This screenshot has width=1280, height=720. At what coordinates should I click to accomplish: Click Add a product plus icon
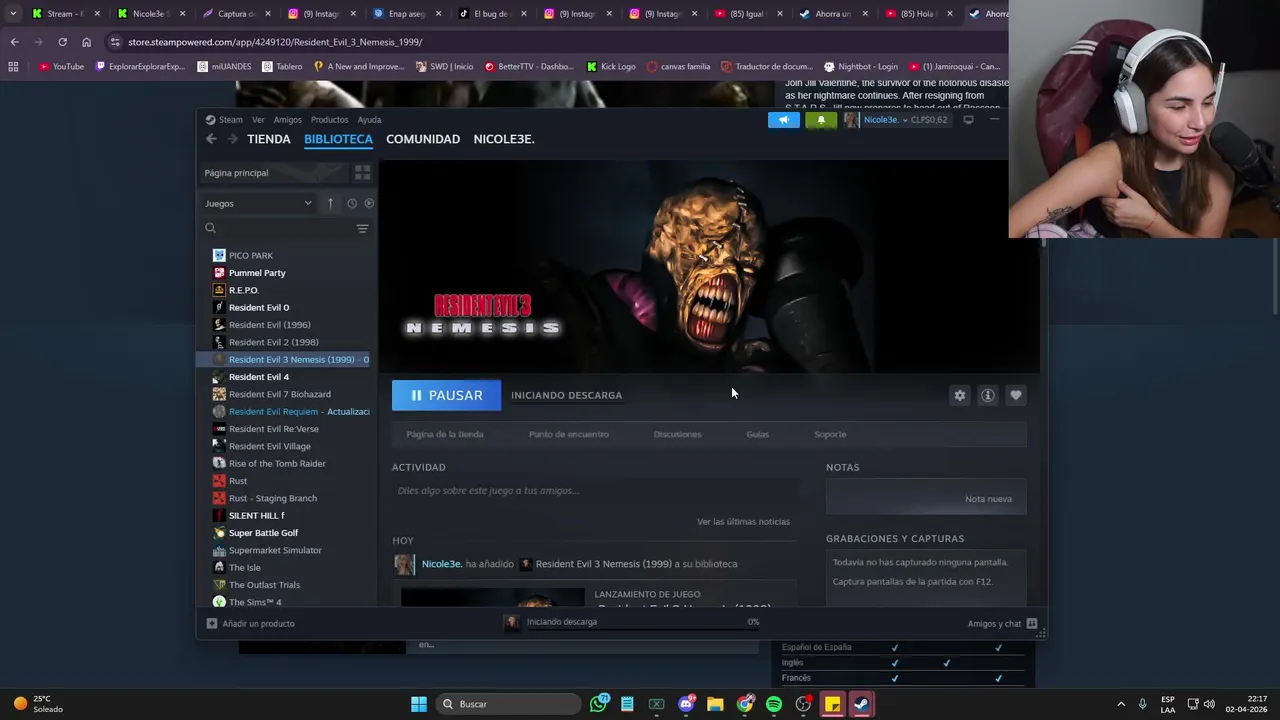click(x=211, y=624)
